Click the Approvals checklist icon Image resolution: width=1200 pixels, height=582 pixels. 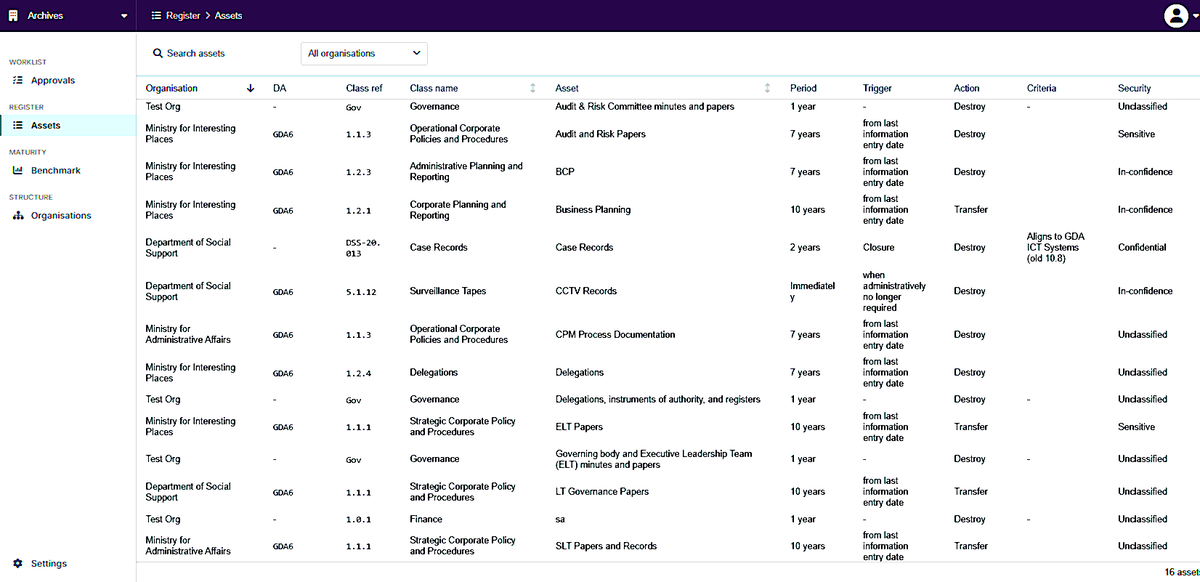[x=17, y=80]
